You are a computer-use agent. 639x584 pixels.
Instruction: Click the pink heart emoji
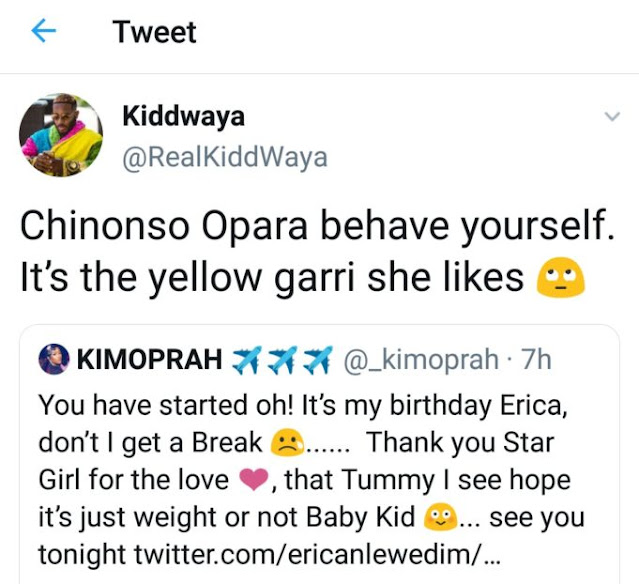click(253, 479)
